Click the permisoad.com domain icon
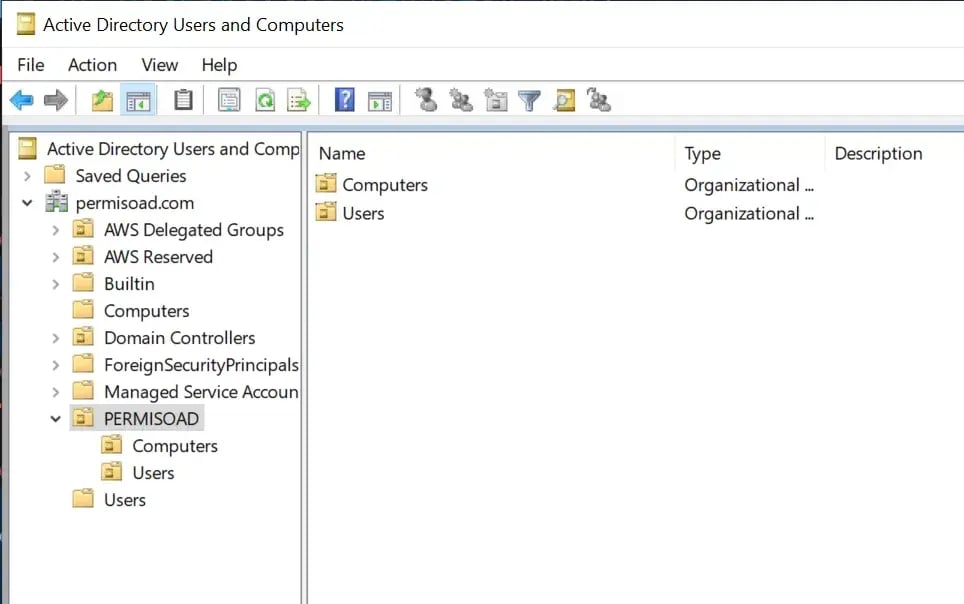This screenshot has width=964, height=604. pyautogui.click(x=57, y=202)
